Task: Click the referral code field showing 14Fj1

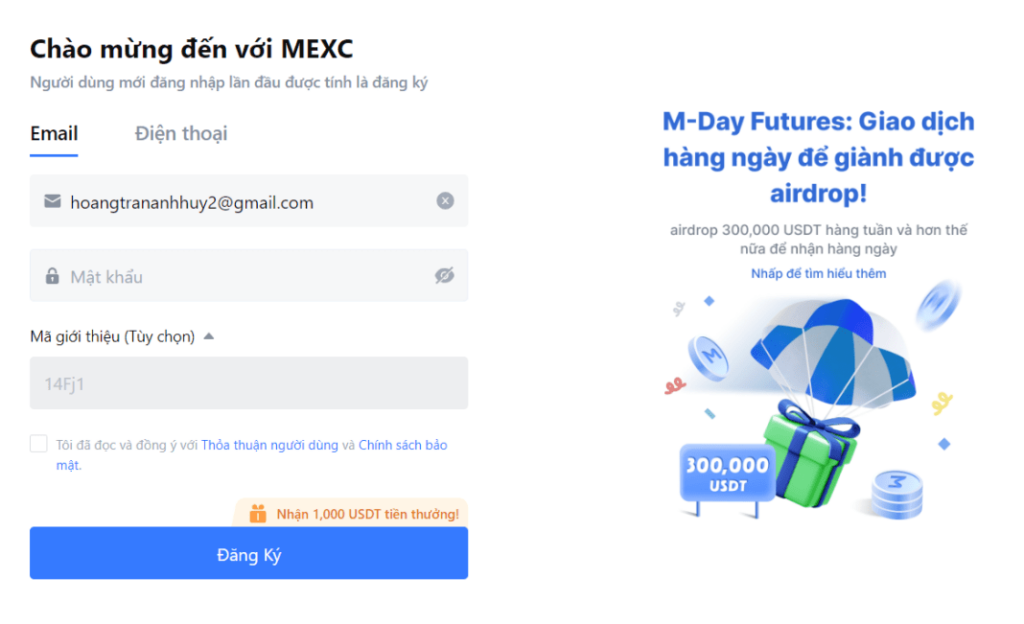Action: [248, 383]
